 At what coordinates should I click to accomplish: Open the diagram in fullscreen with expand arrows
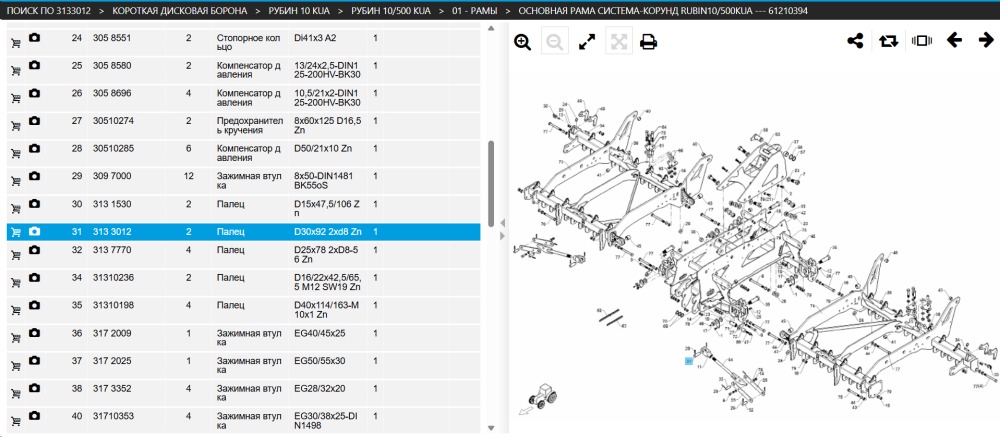[x=587, y=43]
